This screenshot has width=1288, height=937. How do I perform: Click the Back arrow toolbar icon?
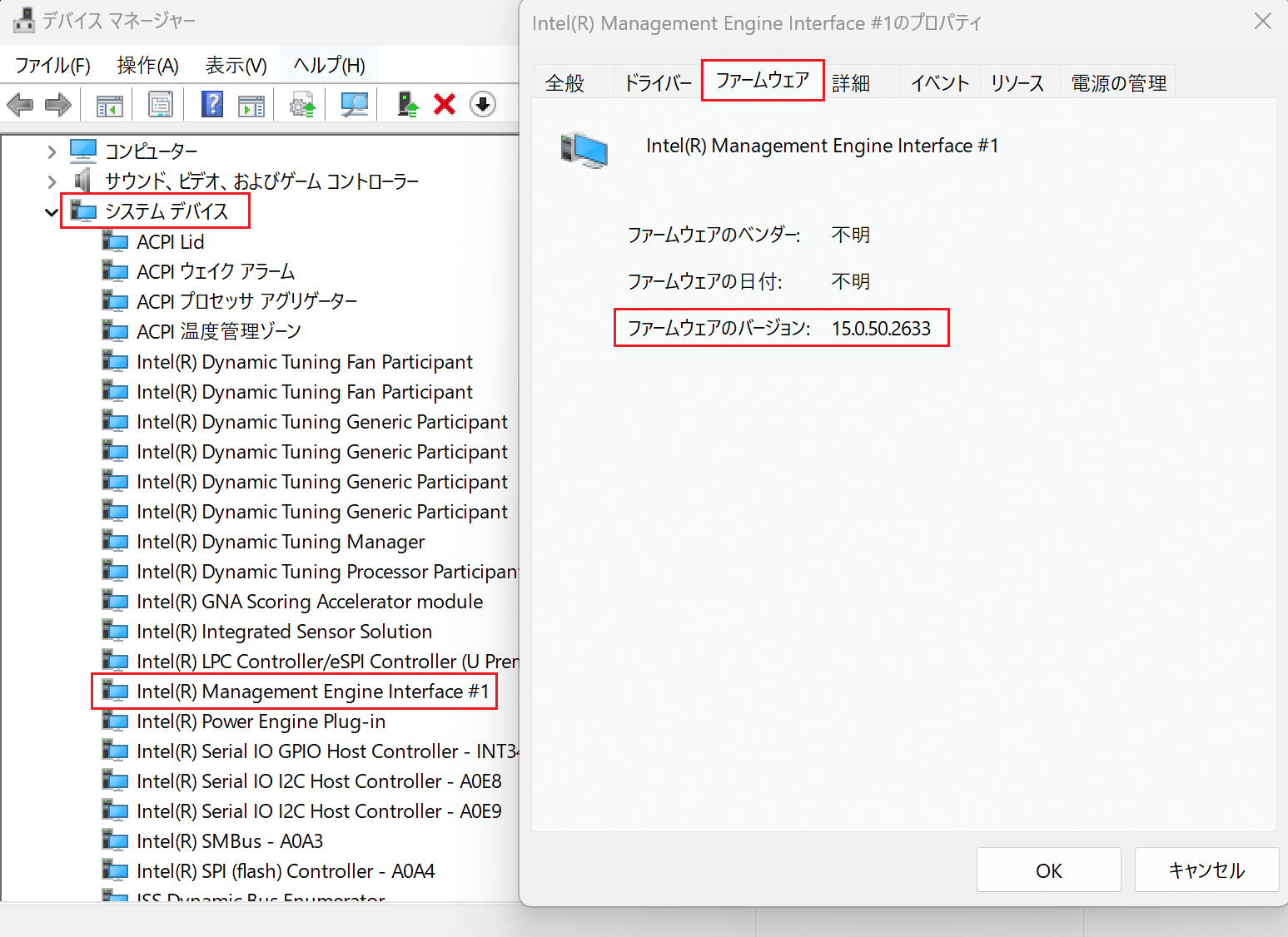point(20,105)
